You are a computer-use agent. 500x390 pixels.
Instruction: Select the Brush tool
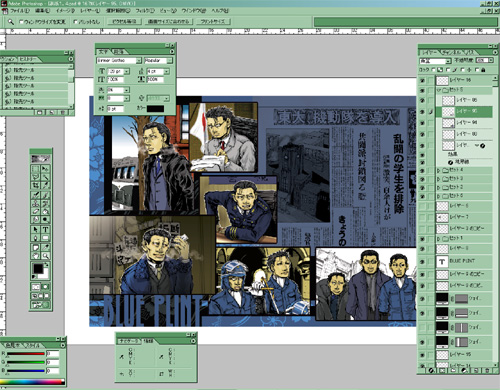coord(45,195)
